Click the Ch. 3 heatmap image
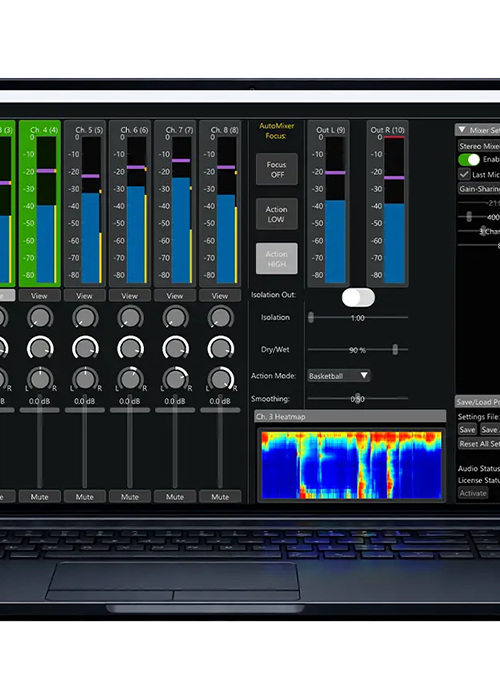The width and height of the screenshot is (500, 700). [351, 464]
